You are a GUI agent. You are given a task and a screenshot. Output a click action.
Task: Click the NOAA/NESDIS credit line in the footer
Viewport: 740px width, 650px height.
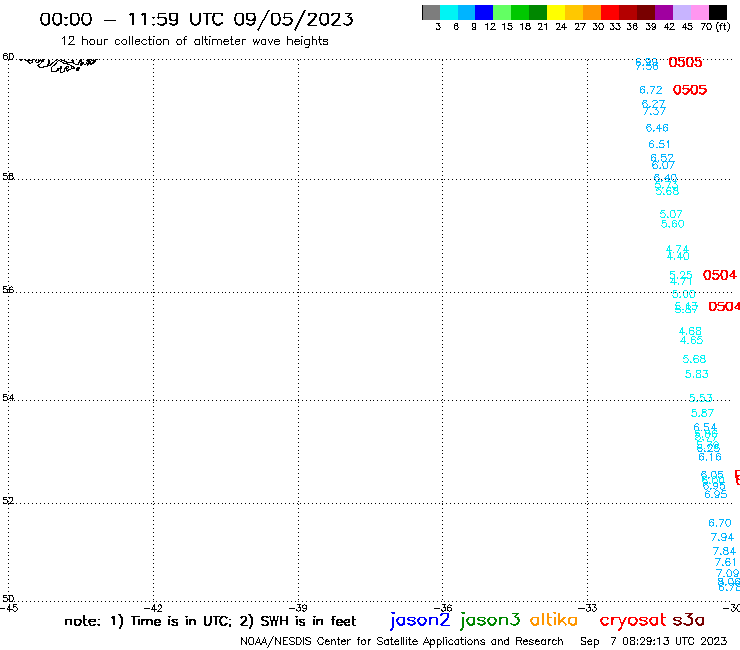(402, 641)
